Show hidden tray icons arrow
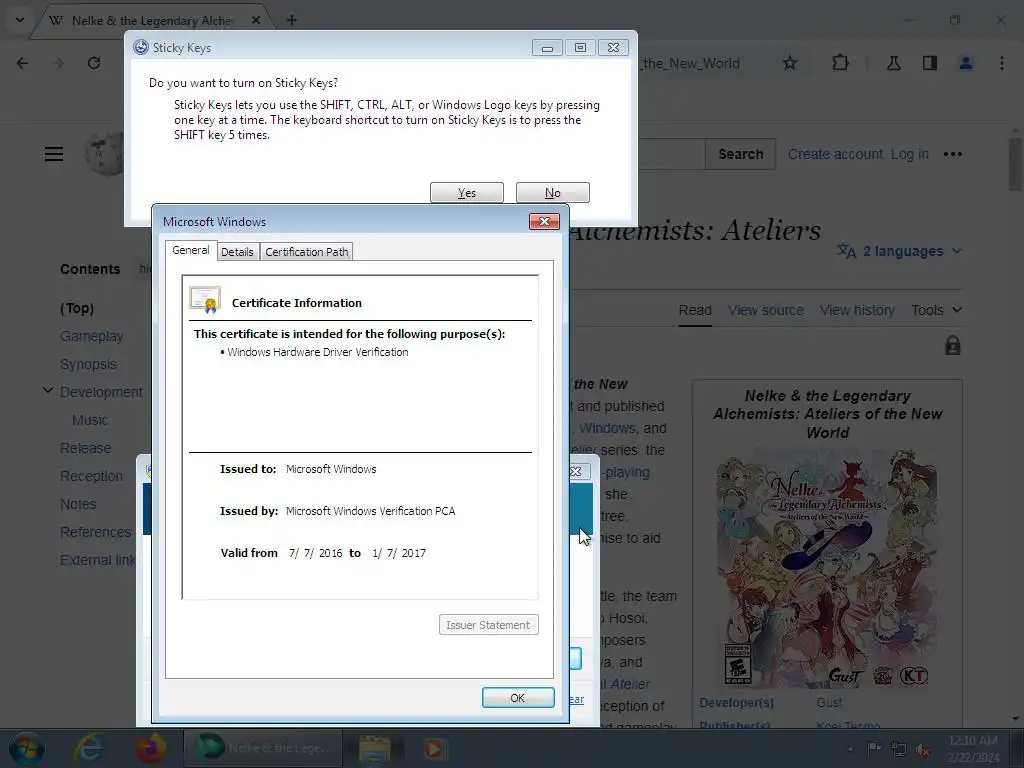This screenshot has width=1024, height=768. (850, 749)
